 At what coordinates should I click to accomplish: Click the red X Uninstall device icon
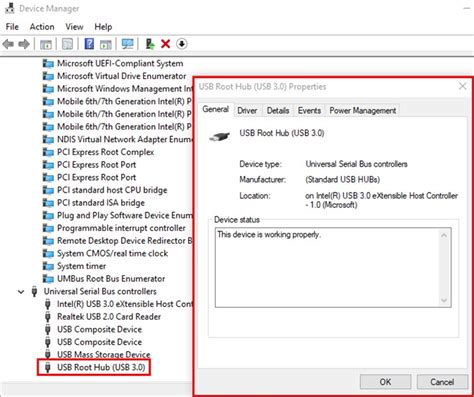(x=166, y=44)
